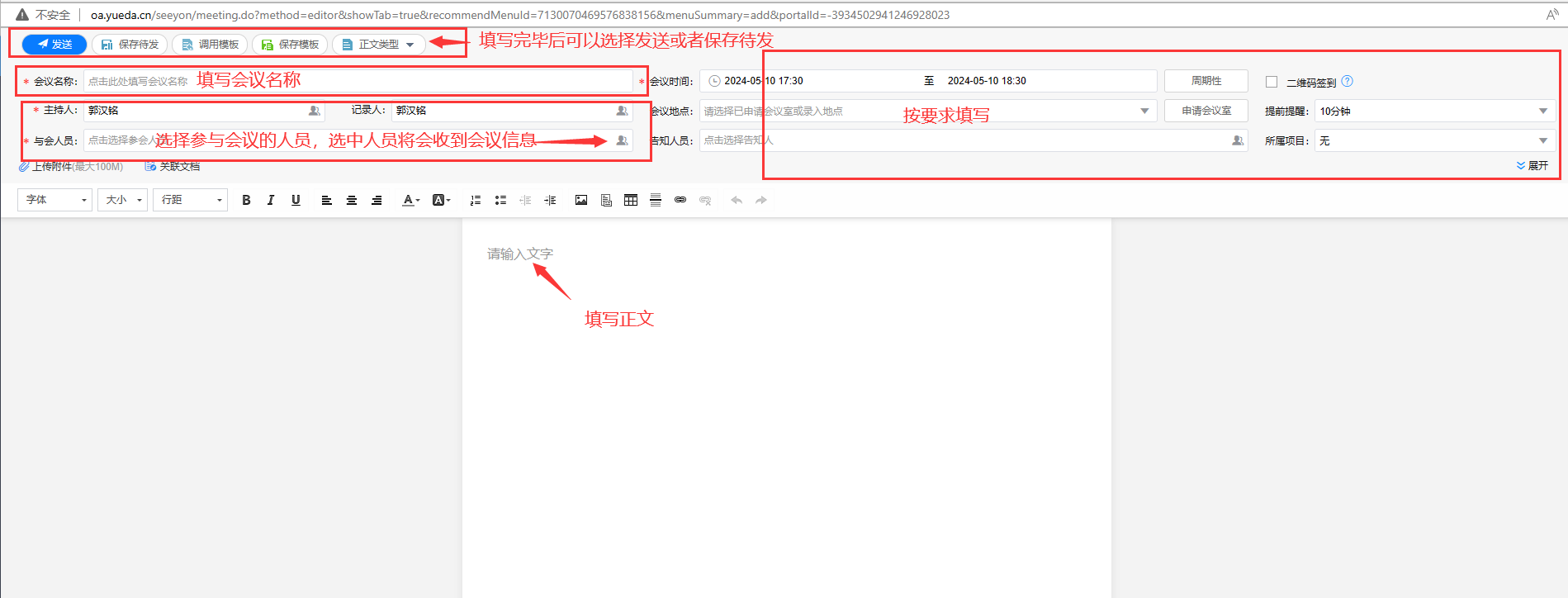This screenshot has width=1568, height=598.
Task: Toggle italic text formatting
Action: (271, 200)
